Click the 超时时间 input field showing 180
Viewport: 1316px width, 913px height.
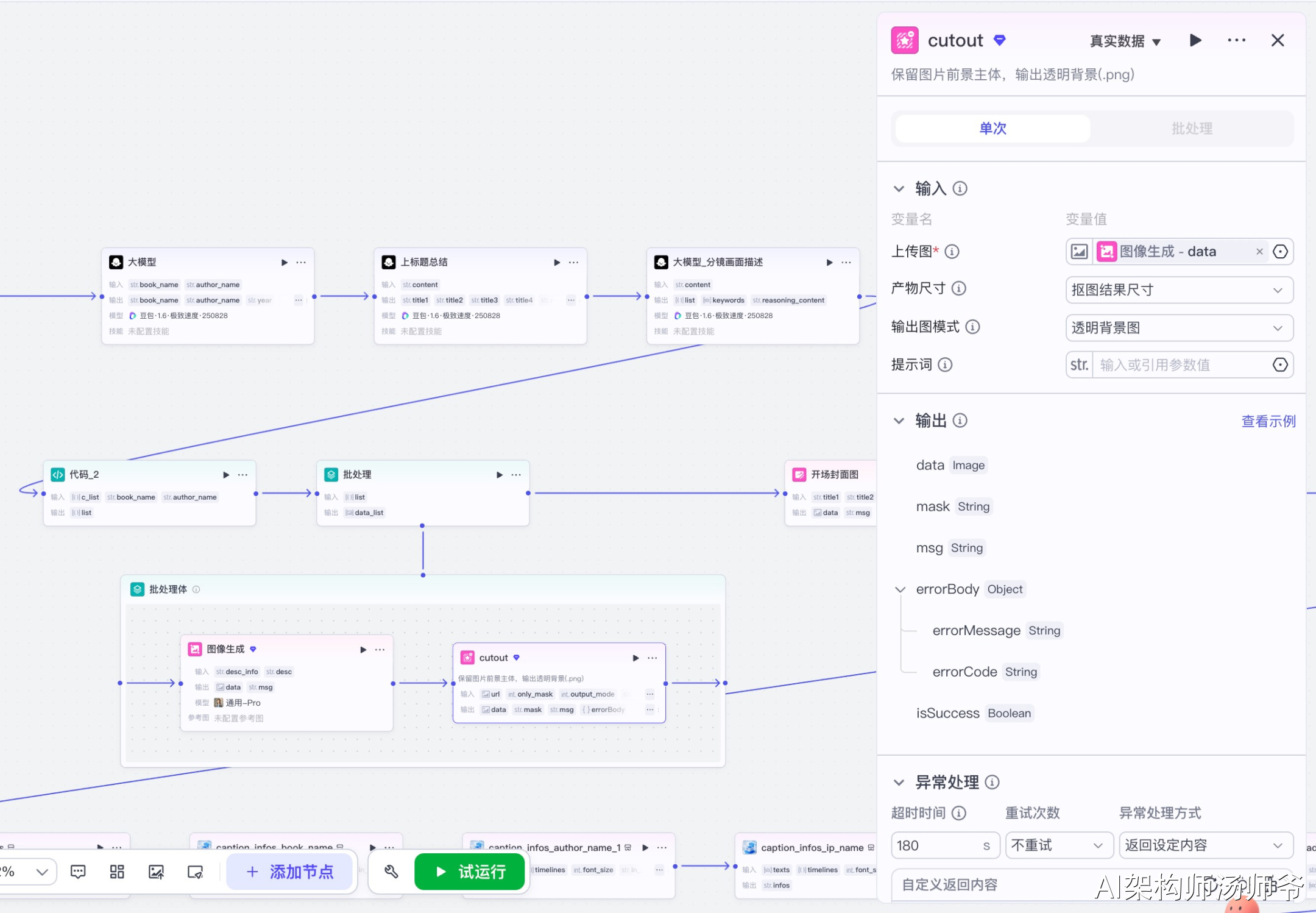935,845
